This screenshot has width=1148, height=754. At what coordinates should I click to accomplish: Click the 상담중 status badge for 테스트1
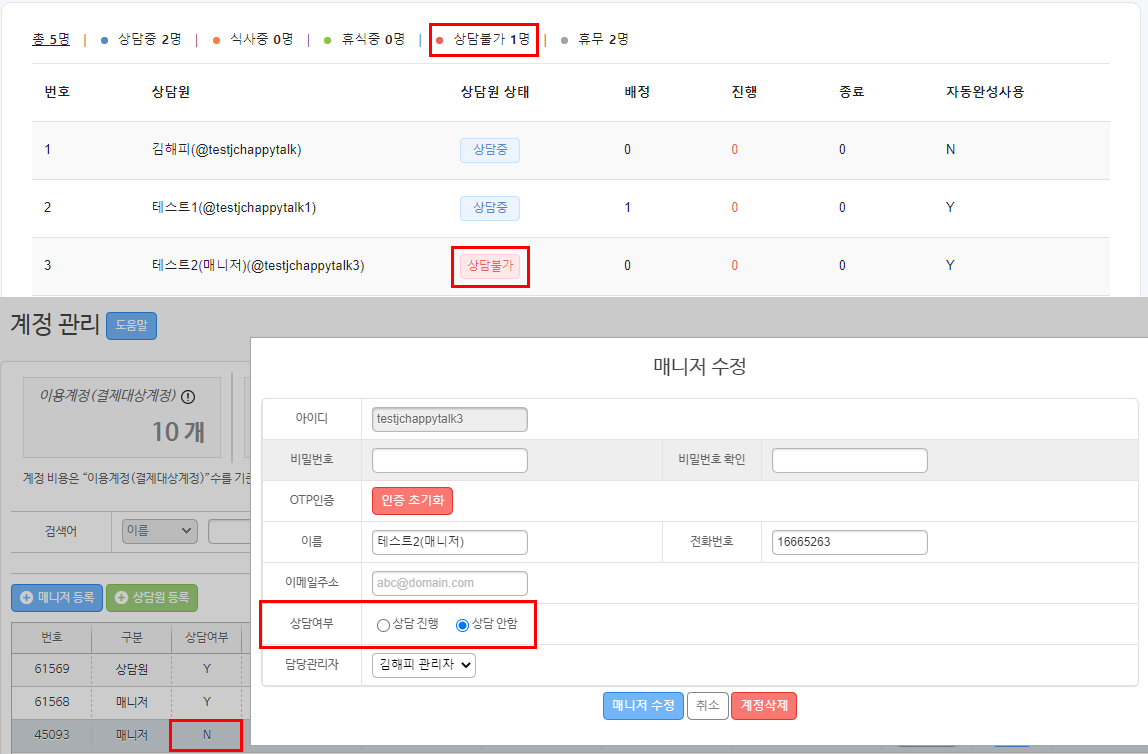[489, 208]
